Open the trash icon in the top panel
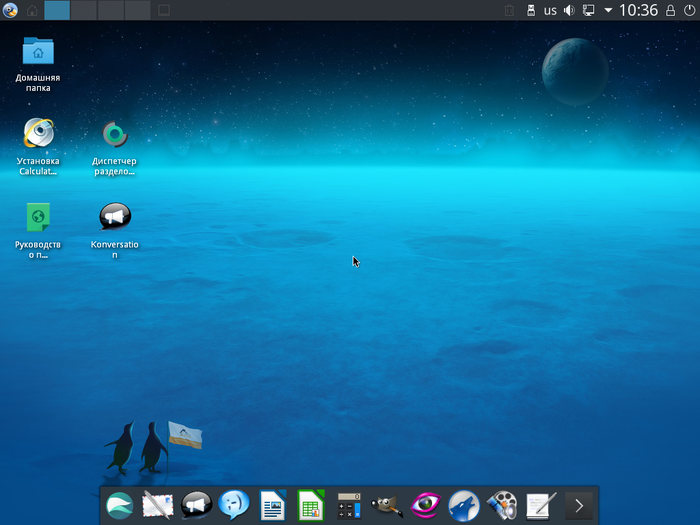This screenshot has height=525, width=700. coord(509,10)
